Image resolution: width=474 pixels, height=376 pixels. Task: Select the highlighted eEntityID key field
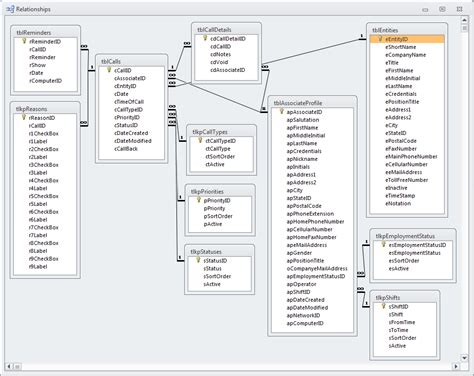[x=407, y=39]
